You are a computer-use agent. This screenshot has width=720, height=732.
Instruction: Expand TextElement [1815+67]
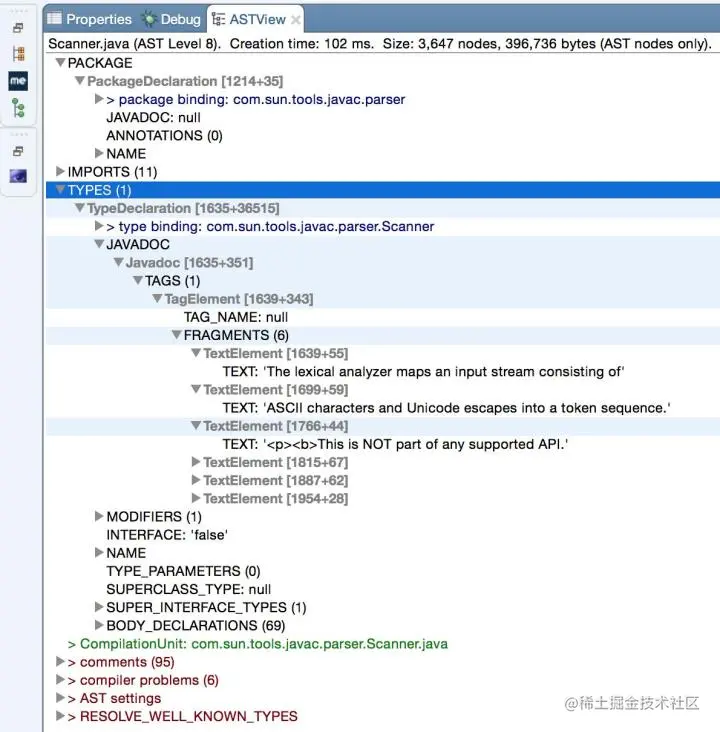pyautogui.click(x=196, y=462)
